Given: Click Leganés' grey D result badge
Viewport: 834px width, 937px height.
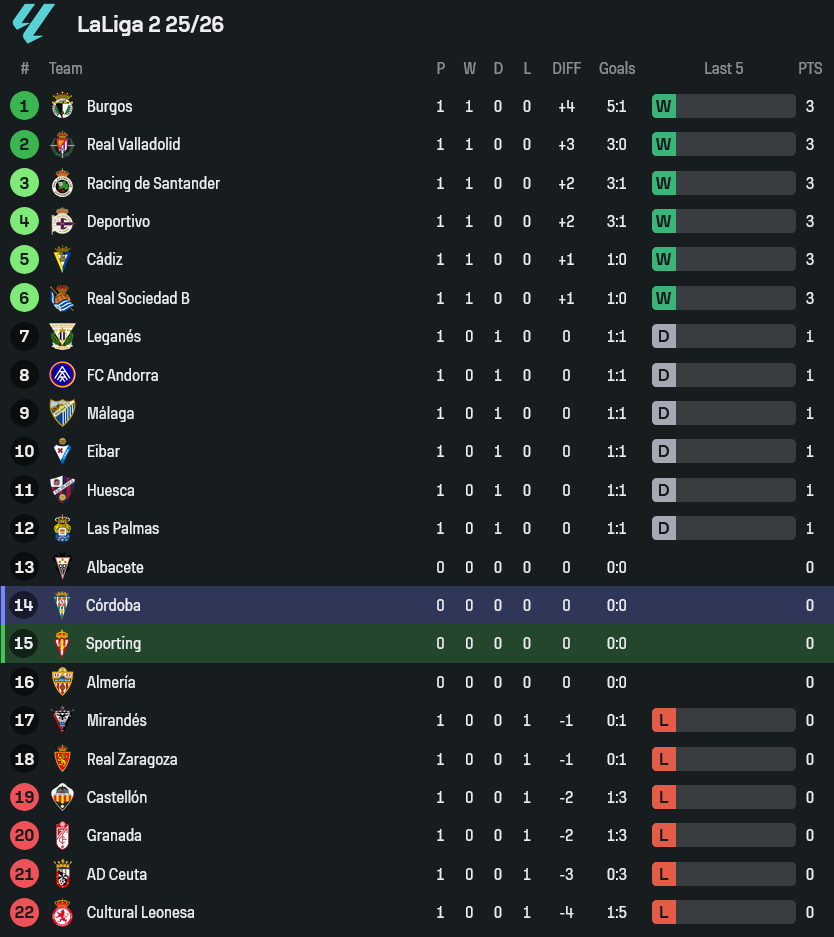Looking at the screenshot, I should 663,337.
